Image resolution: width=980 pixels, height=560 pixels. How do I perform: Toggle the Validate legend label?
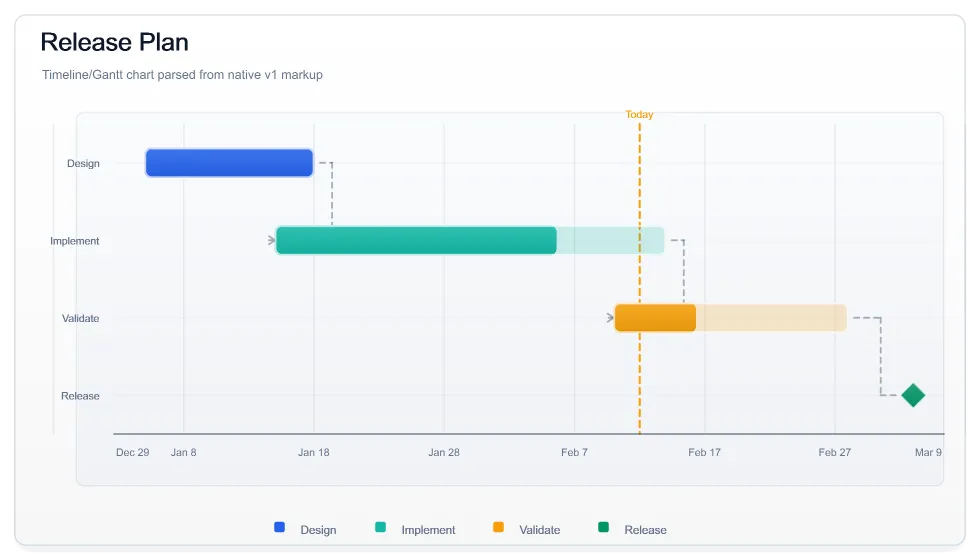539,530
